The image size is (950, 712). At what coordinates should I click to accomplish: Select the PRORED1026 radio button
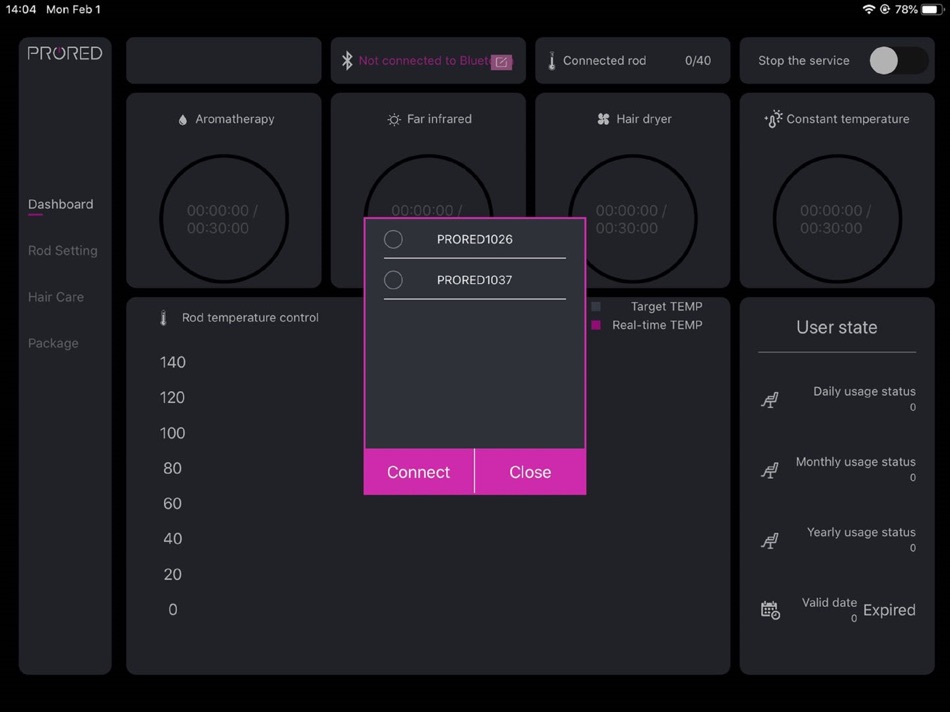pos(393,239)
